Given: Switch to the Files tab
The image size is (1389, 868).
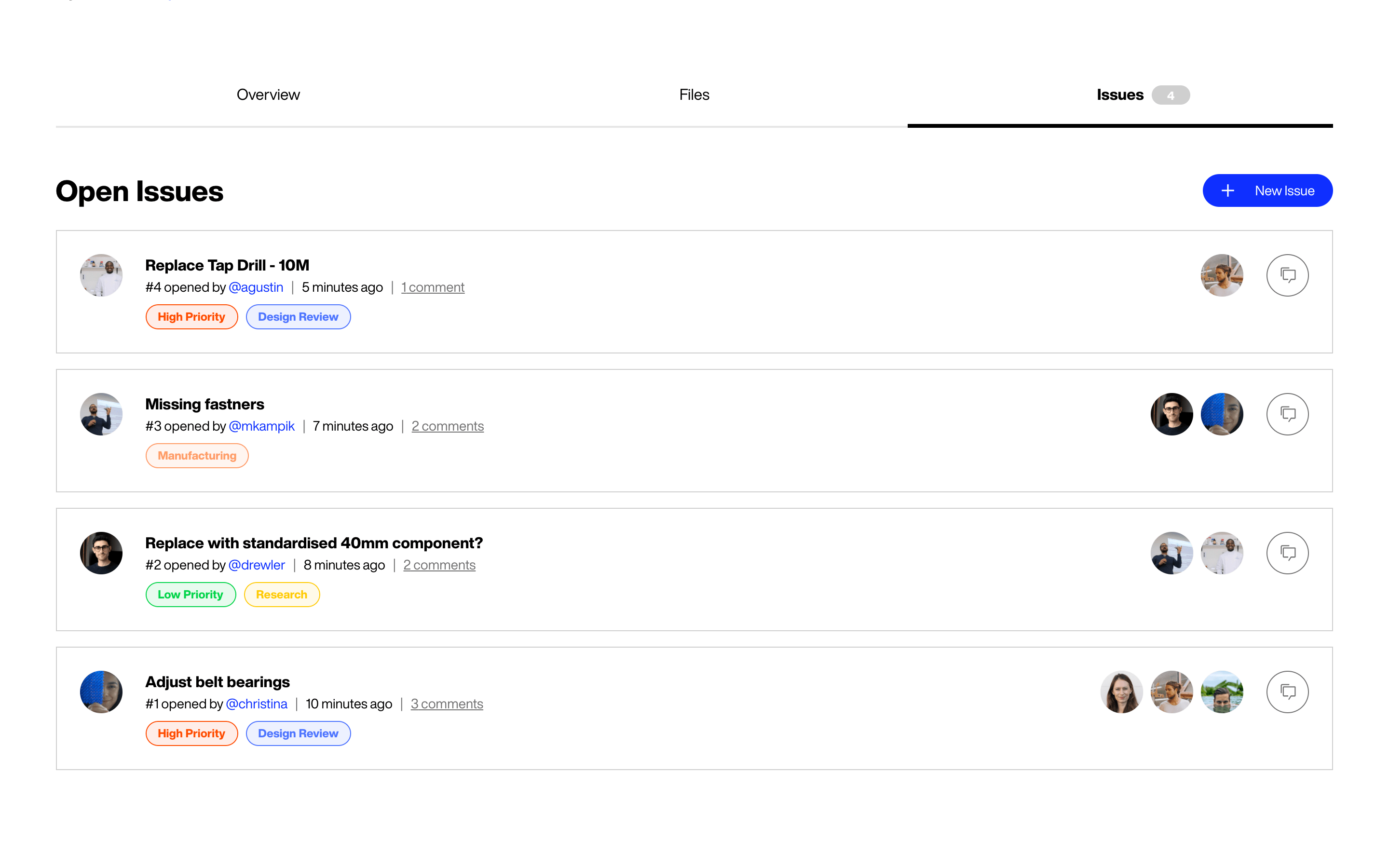Looking at the screenshot, I should [x=694, y=95].
